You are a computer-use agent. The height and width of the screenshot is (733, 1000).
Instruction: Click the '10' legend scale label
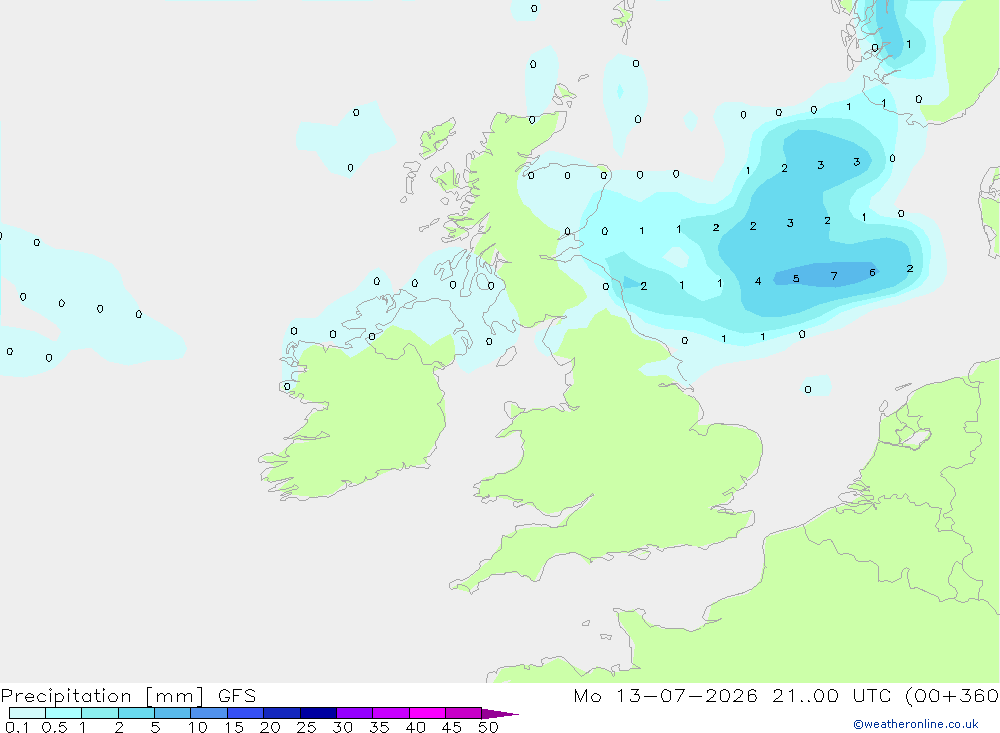(198, 727)
